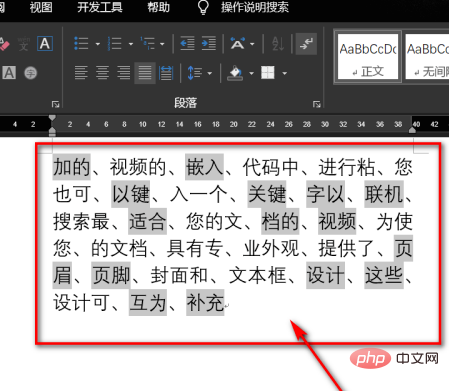Screen dimensions: 449x391
Task: Open paragraph settings dialog launcher
Action: click(x=316, y=104)
